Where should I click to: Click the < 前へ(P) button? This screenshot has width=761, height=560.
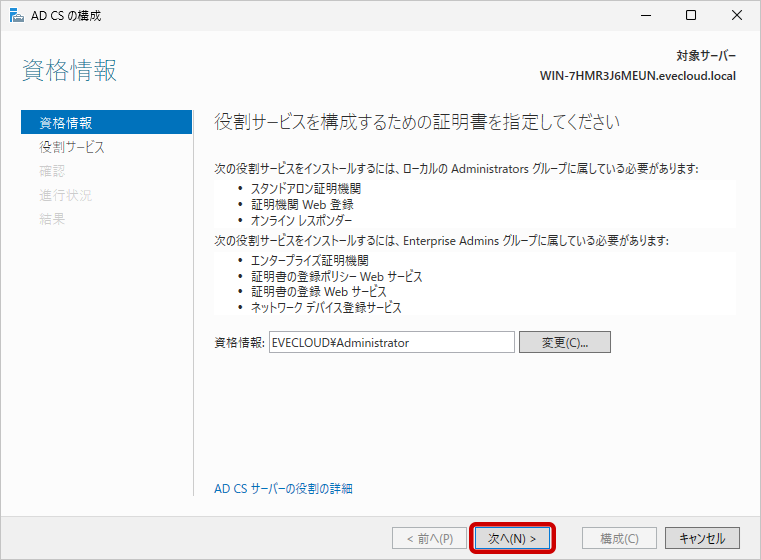(x=429, y=538)
